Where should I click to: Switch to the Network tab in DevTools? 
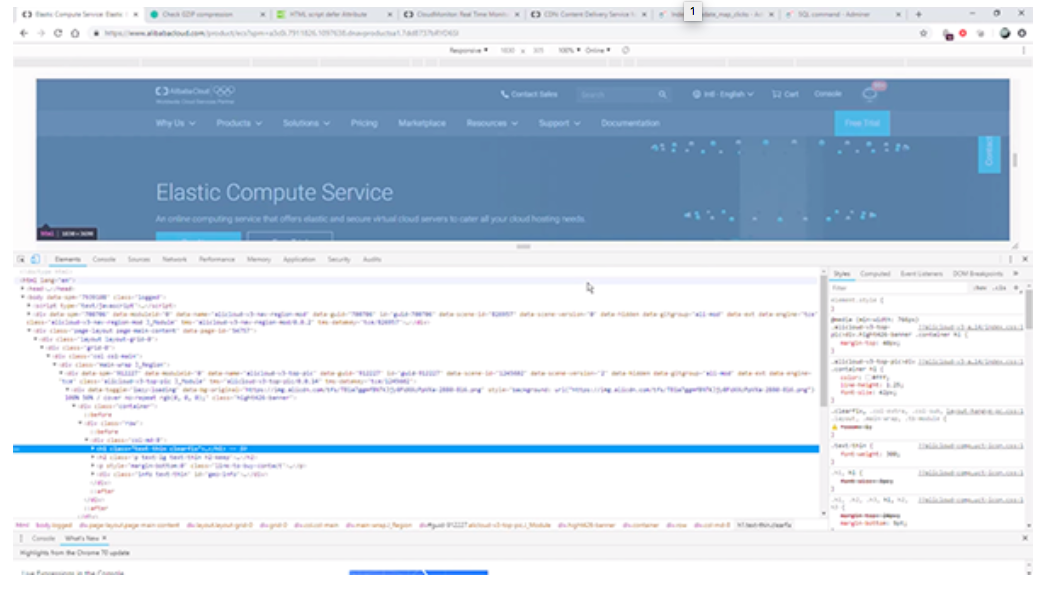coord(174,259)
